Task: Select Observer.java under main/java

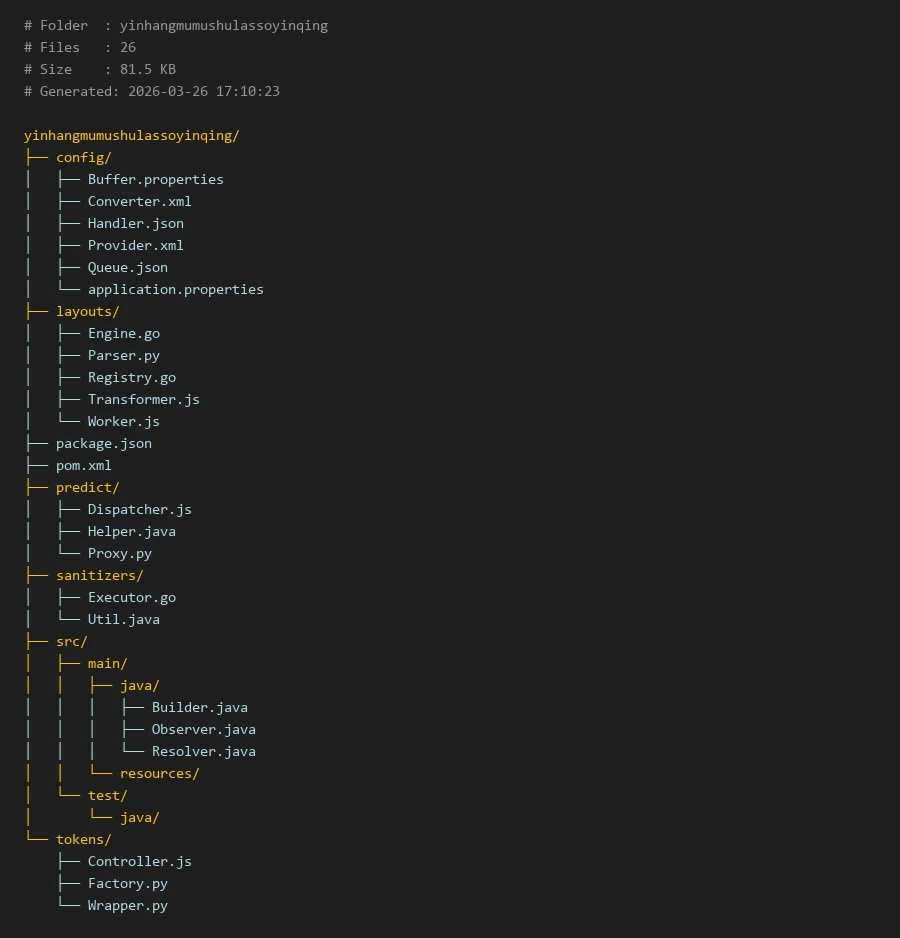Action: coord(203,730)
